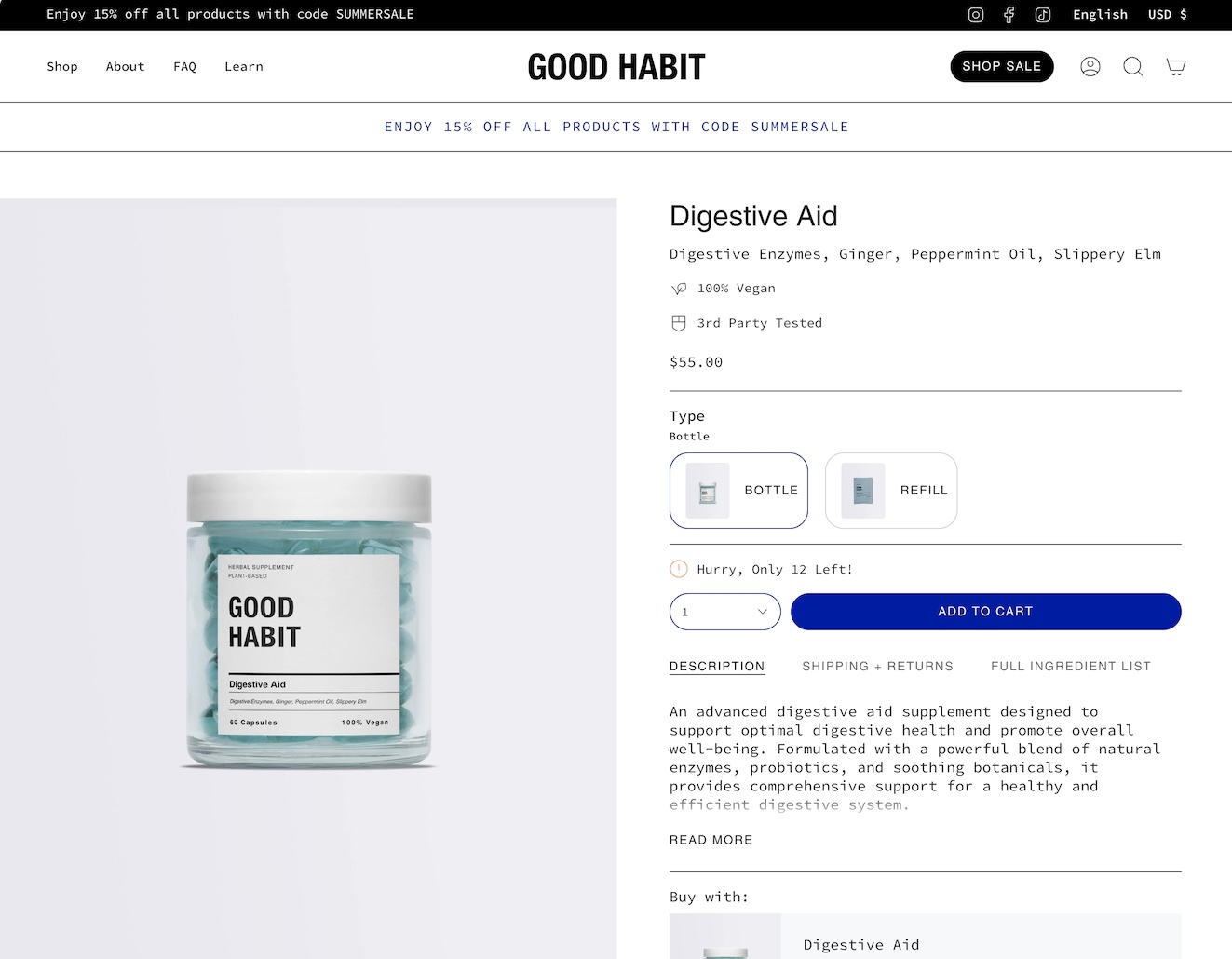Viewport: 1232px width, 959px height.
Task: Click the Add to Cart button
Action: tap(985, 612)
